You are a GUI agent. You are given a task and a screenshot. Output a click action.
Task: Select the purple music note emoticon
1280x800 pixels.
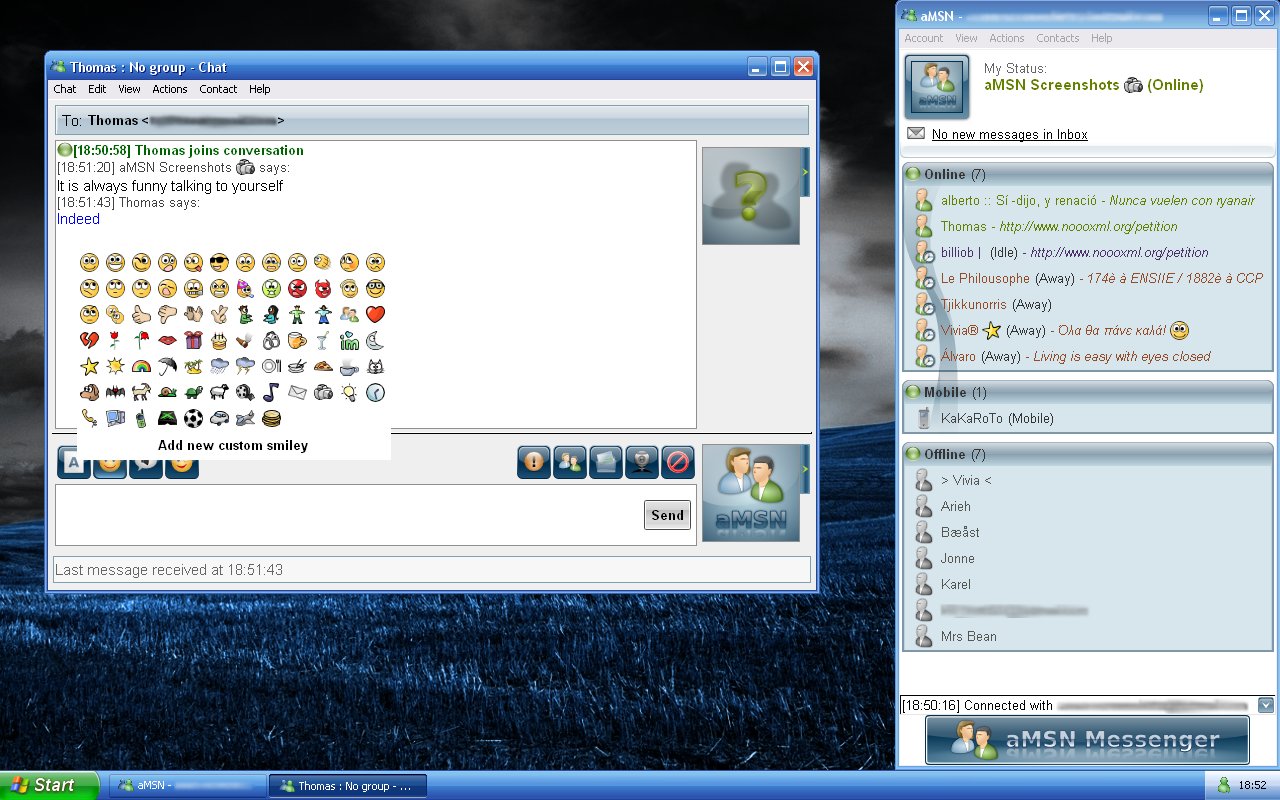point(272,393)
